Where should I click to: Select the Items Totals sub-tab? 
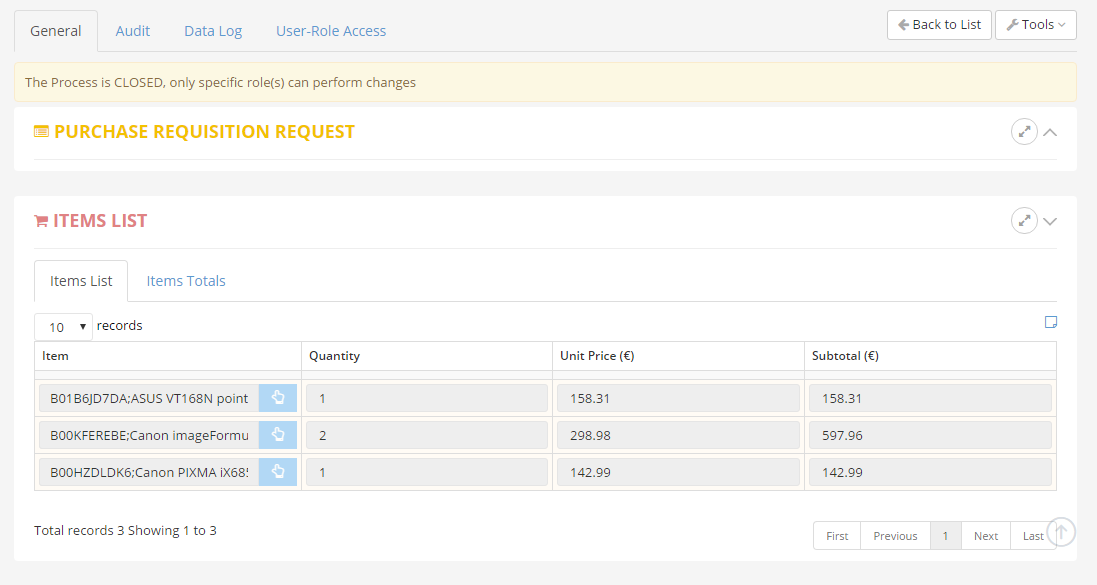(x=186, y=281)
